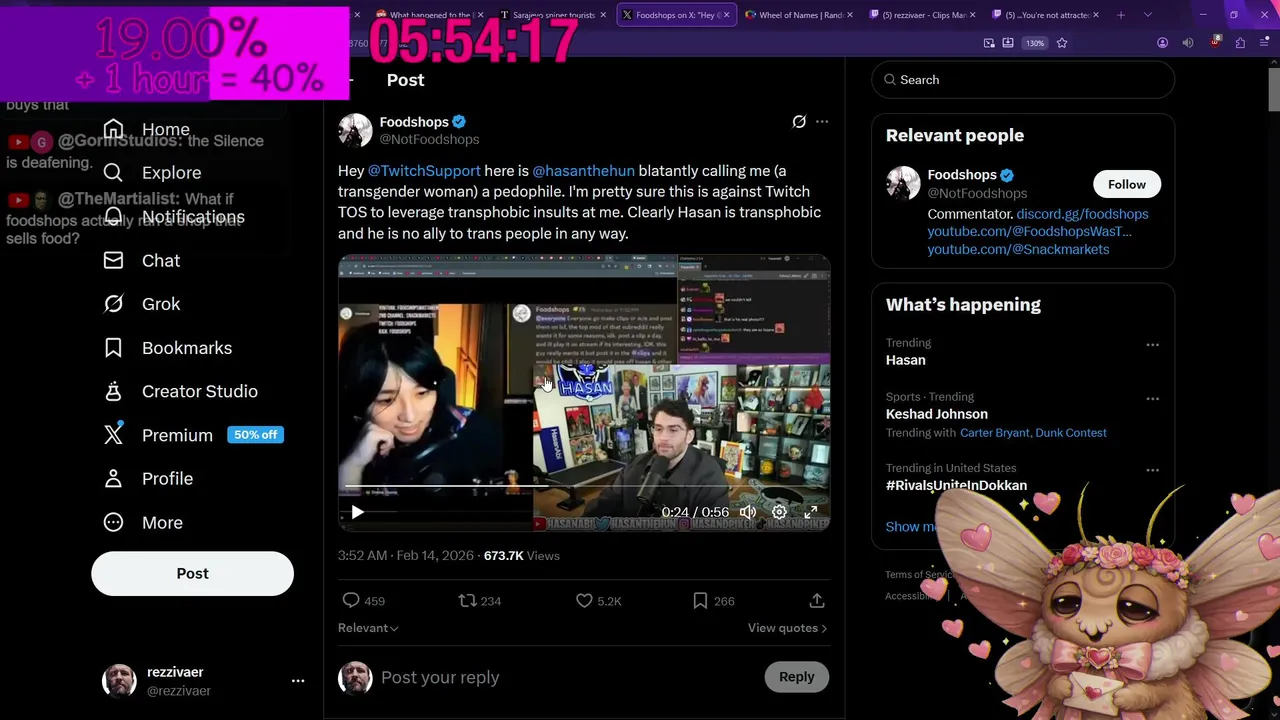
Task: Click the Grok explain icon on post
Action: click(x=799, y=122)
